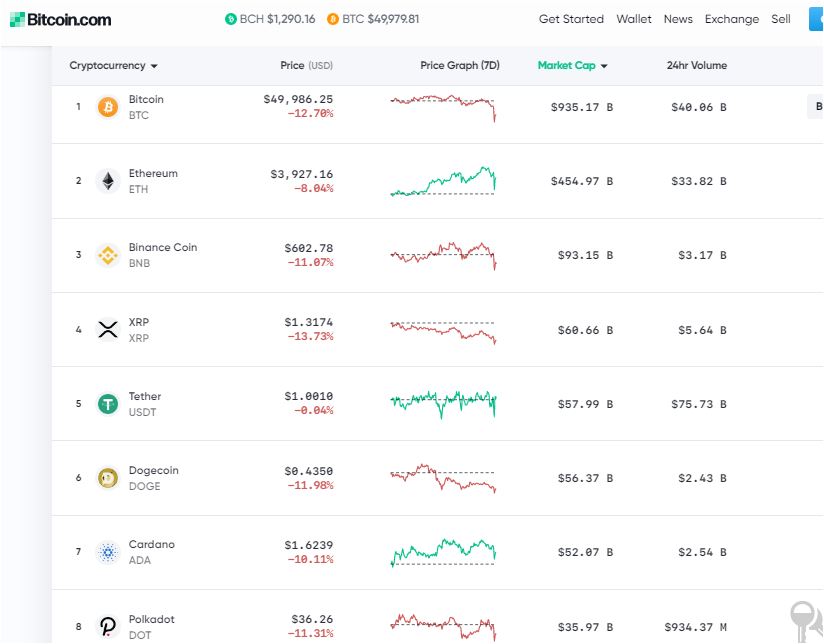Click the Dogecoin icon
Image resolution: width=824 pixels, height=644 pixels.
tap(108, 478)
